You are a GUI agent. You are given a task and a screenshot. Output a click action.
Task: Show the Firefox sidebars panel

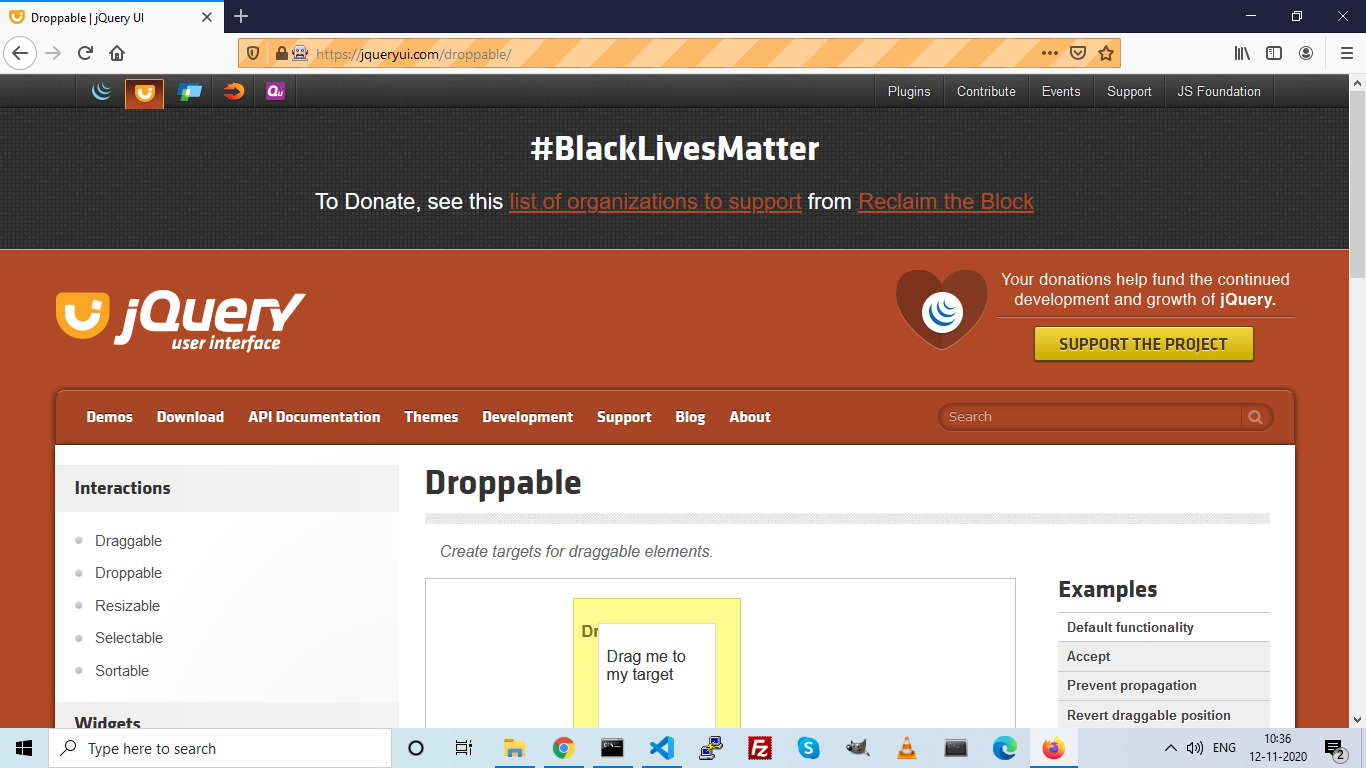click(x=1274, y=53)
